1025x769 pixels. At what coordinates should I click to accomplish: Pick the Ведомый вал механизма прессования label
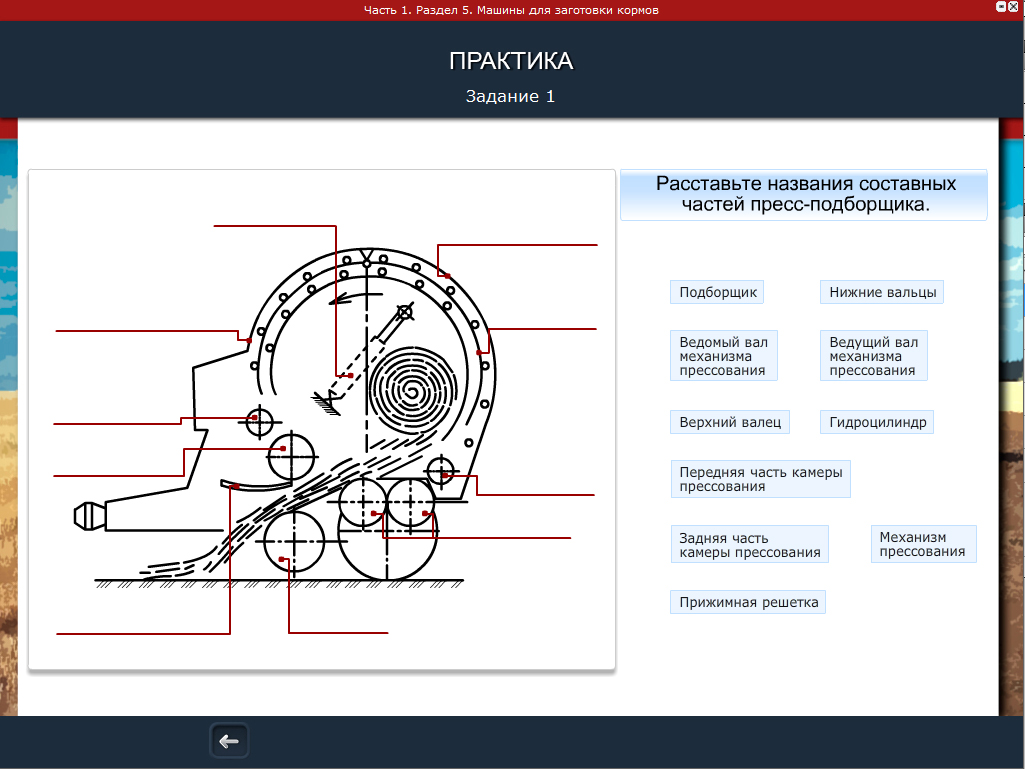click(x=723, y=356)
